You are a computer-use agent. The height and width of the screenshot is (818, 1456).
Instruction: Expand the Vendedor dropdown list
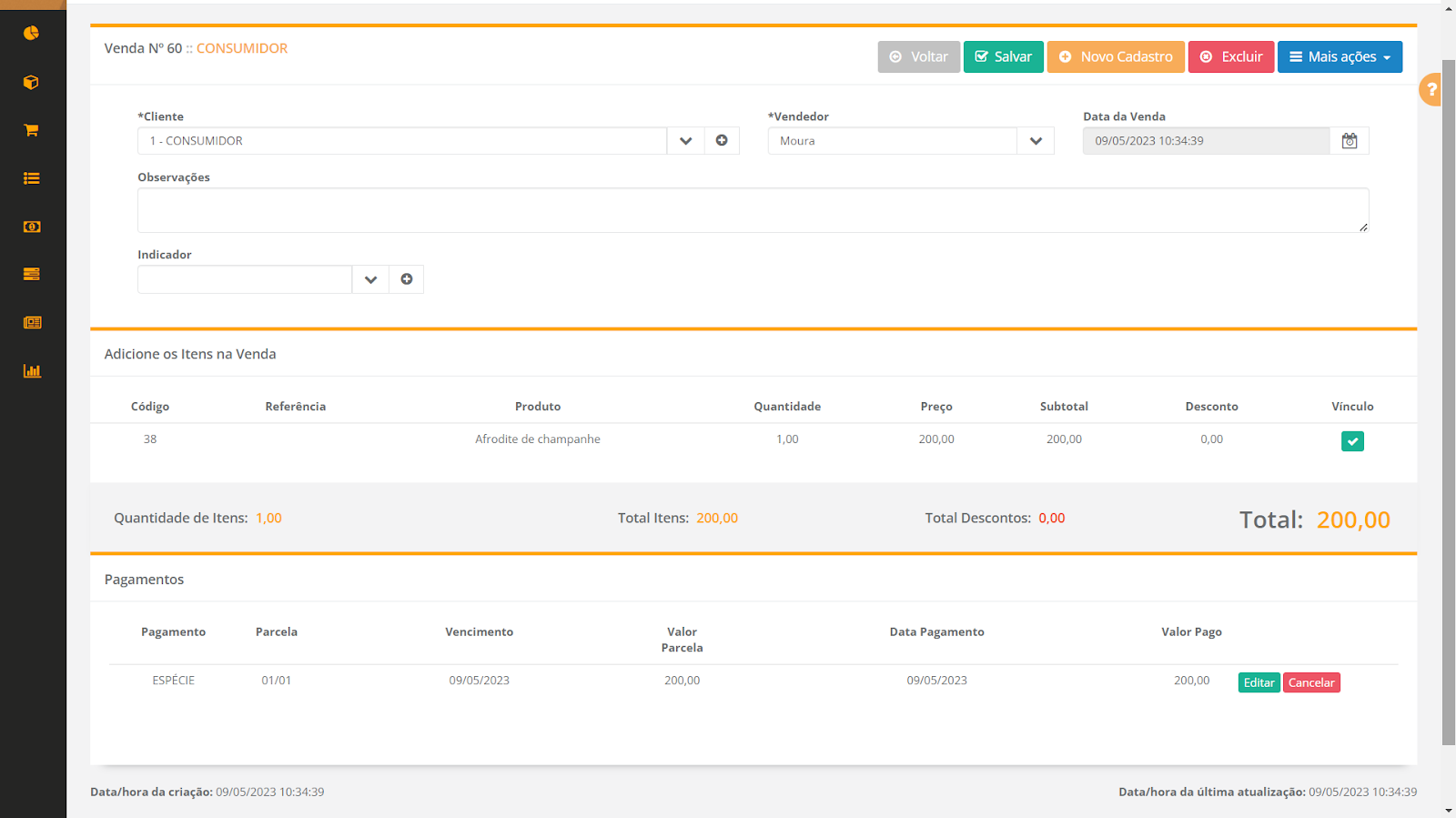[x=1036, y=141]
